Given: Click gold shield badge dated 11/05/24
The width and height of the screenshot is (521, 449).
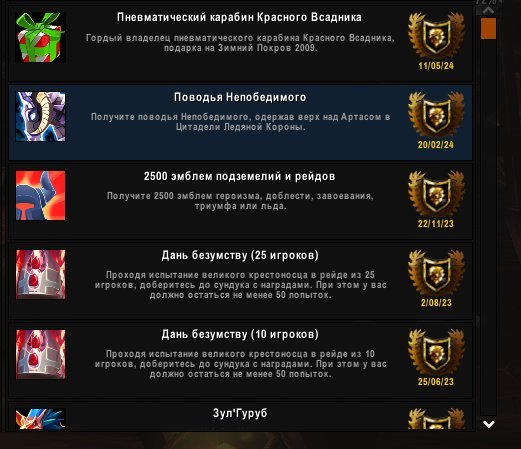Looking at the screenshot, I should (x=436, y=35).
